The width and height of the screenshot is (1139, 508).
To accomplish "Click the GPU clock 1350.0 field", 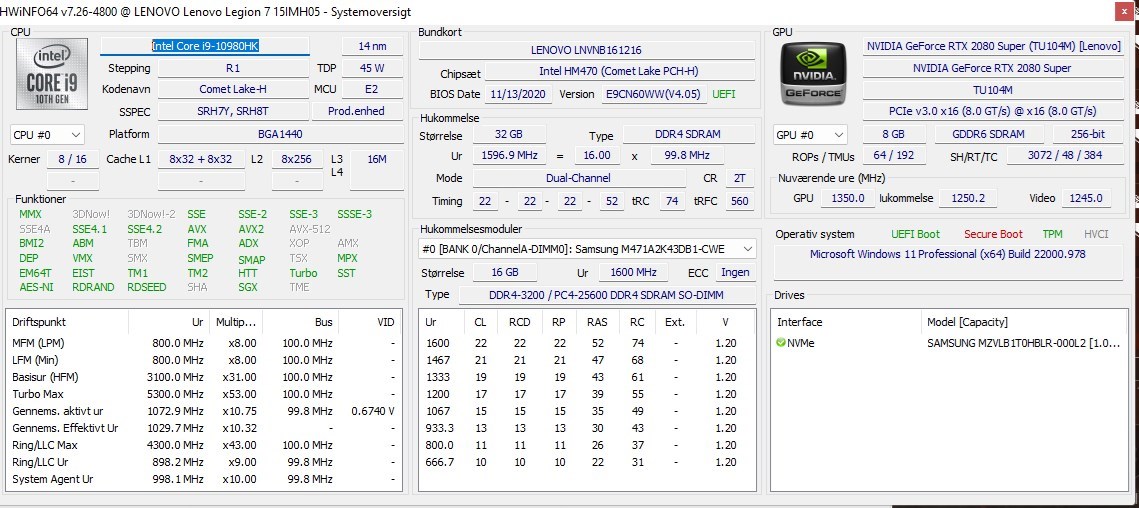I will click(x=848, y=198).
